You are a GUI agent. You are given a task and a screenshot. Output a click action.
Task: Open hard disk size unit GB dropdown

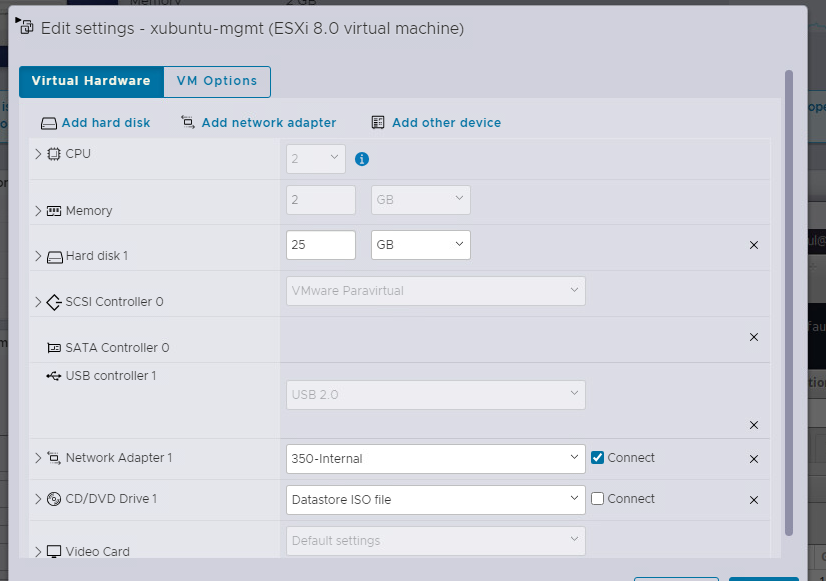420,245
